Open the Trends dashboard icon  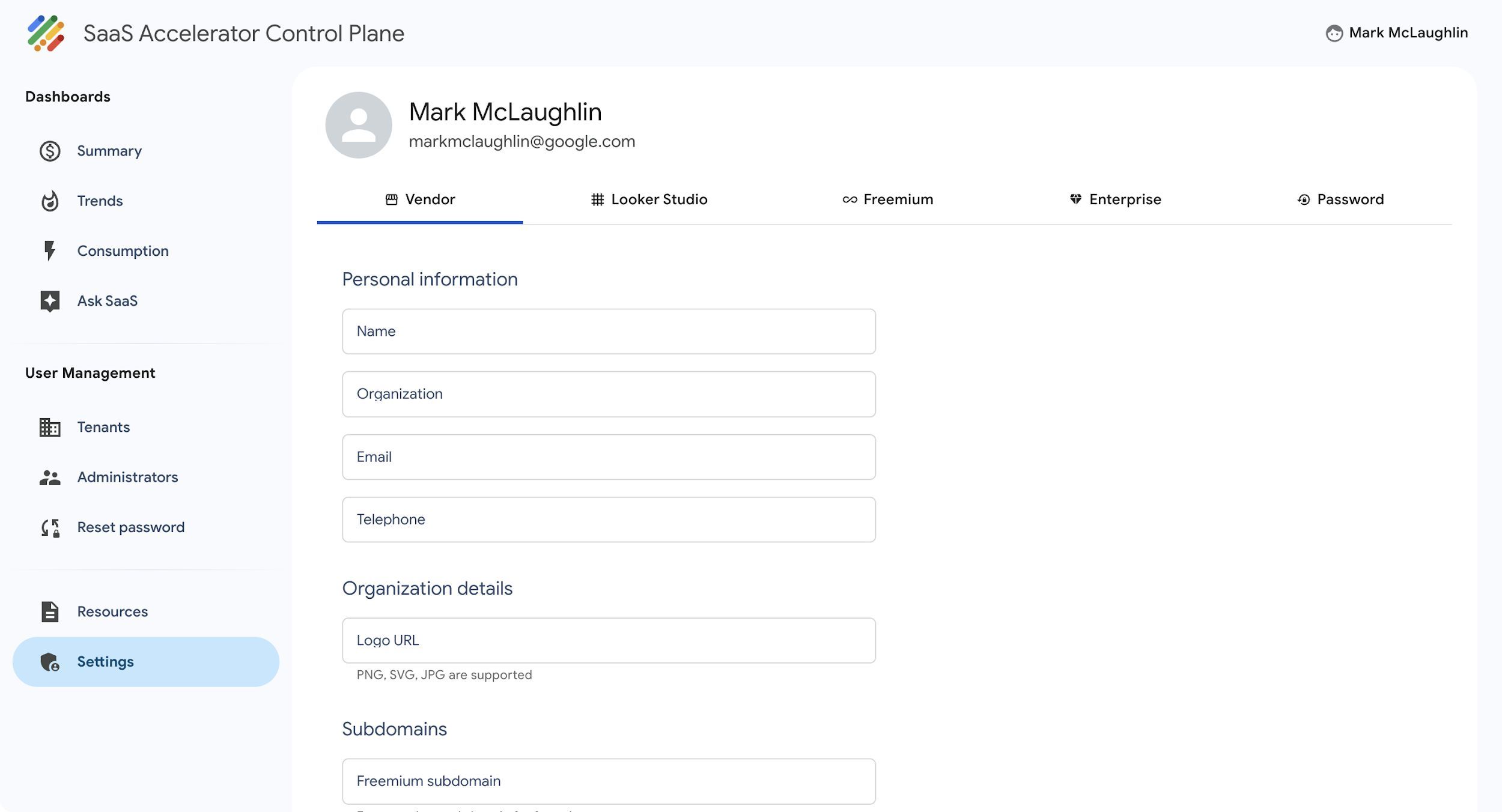49,201
